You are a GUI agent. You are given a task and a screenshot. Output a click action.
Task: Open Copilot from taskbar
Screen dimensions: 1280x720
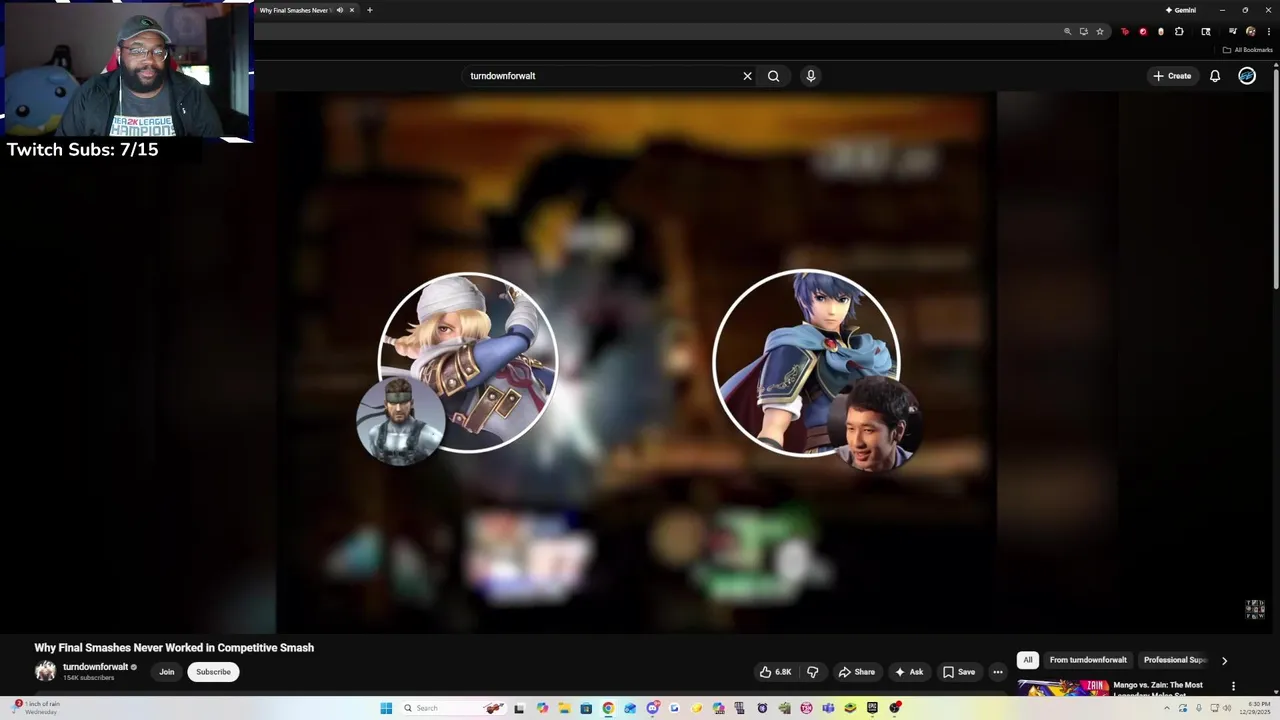(542, 708)
